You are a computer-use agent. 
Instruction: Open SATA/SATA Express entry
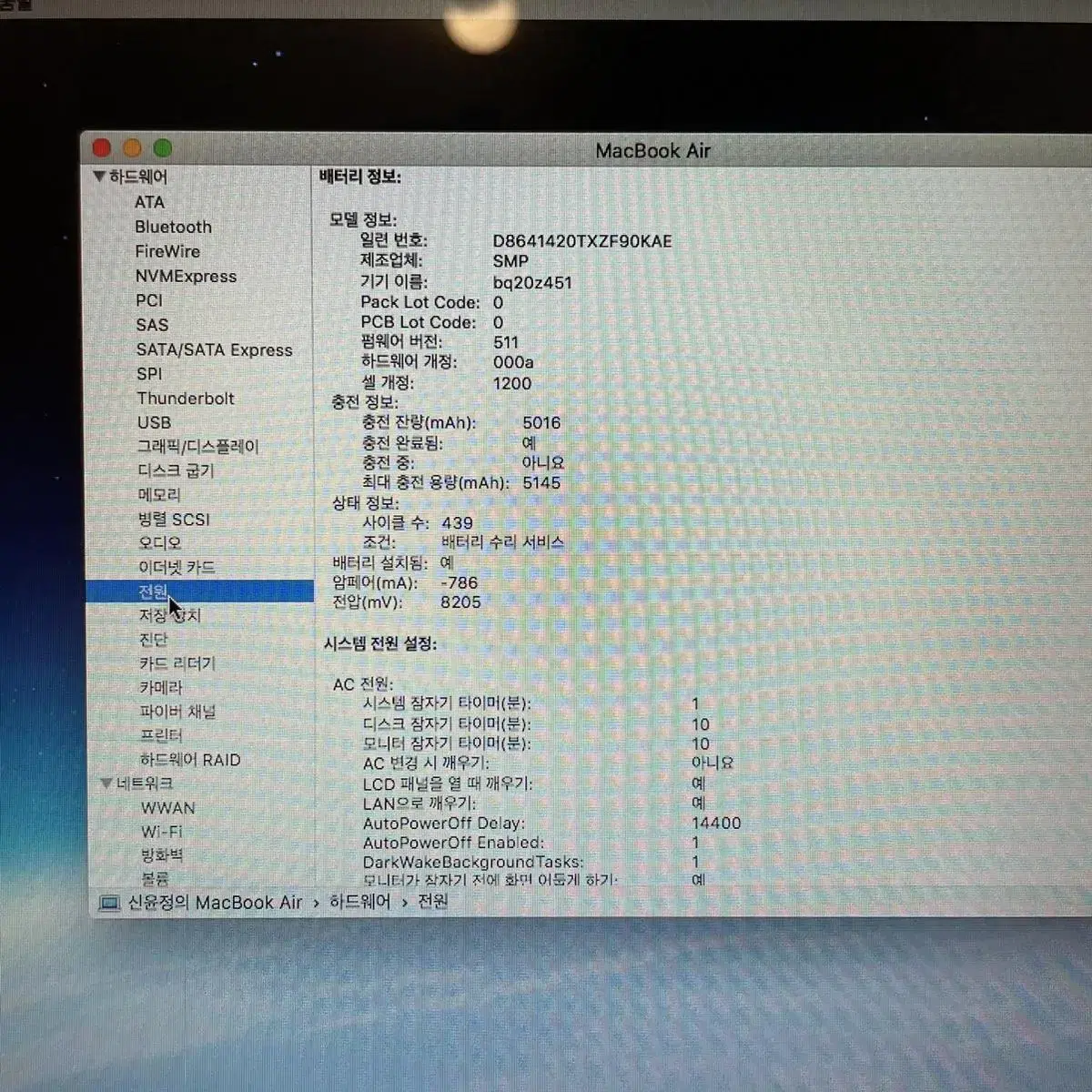(215, 349)
